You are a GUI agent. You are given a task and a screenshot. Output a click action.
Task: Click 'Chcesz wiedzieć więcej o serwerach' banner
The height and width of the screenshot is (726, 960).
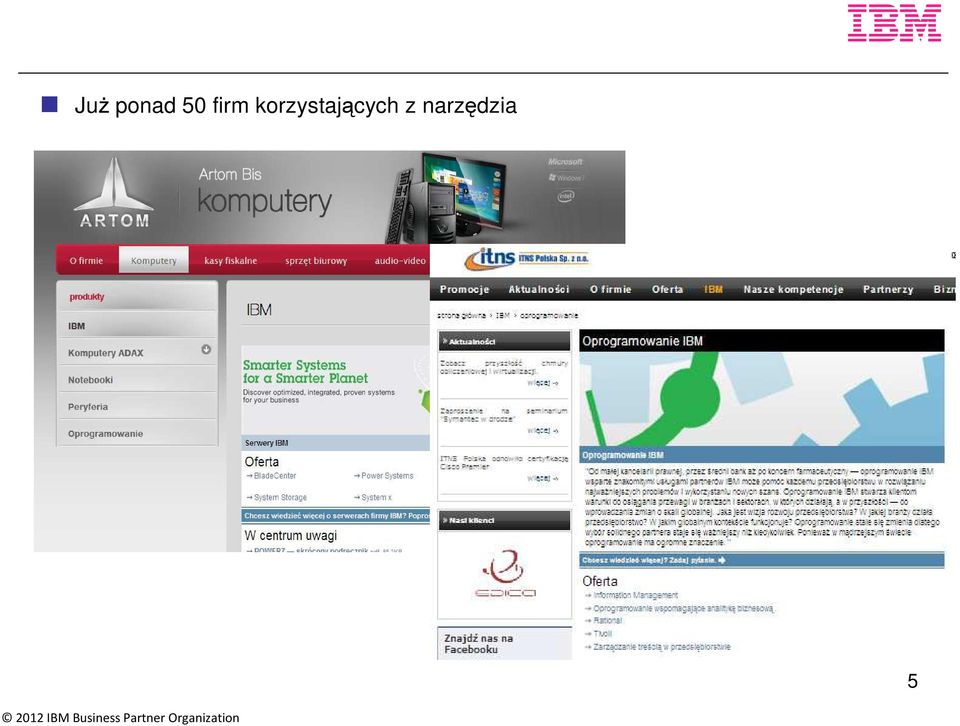336,516
